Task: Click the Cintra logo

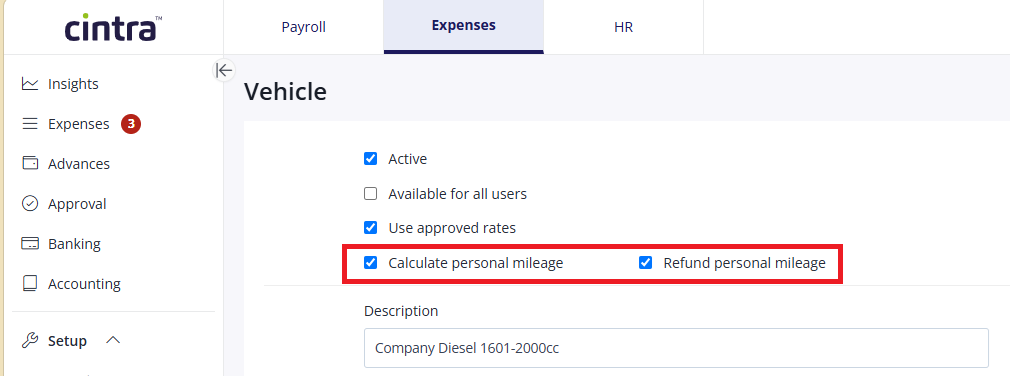Action: [x=113, y=27]
